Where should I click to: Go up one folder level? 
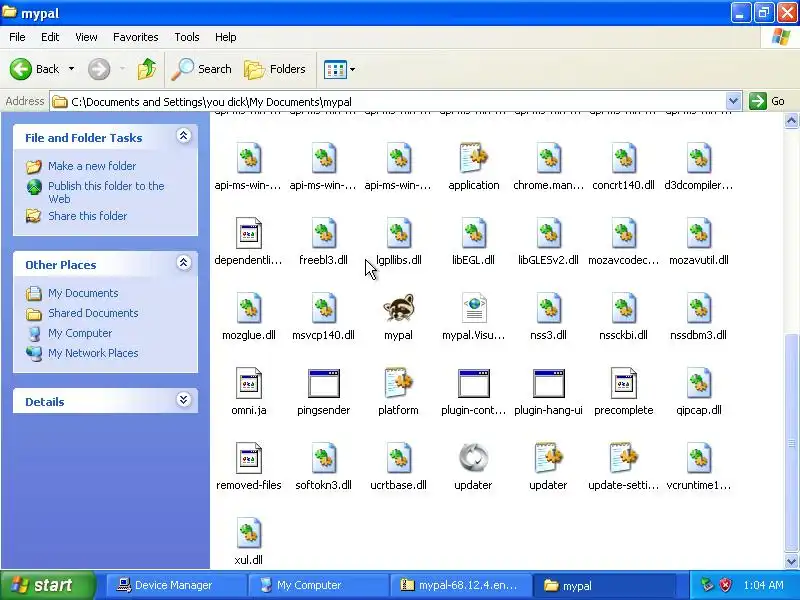tap(147, 69)
